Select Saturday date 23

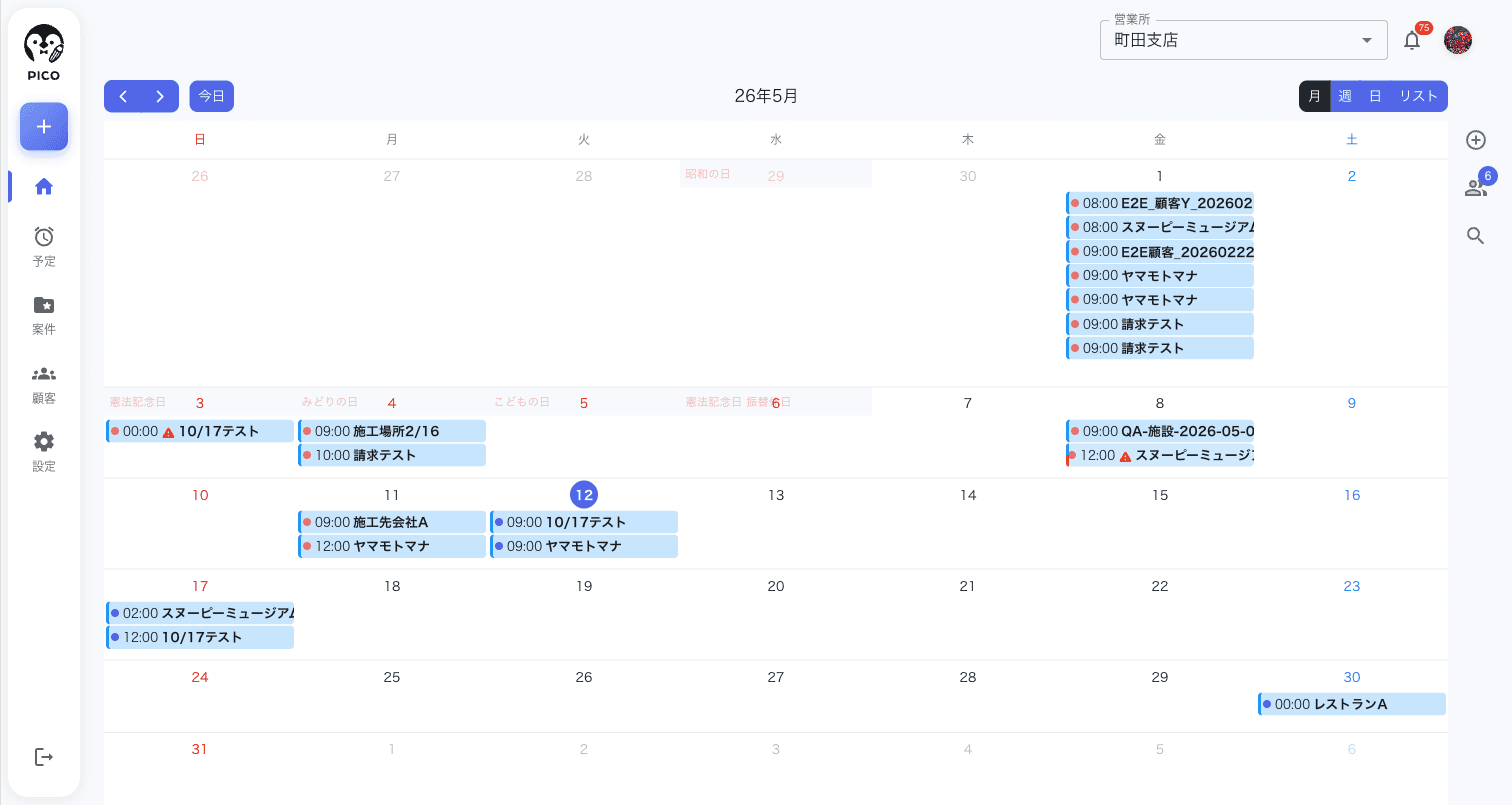[x=1352, y=586]
